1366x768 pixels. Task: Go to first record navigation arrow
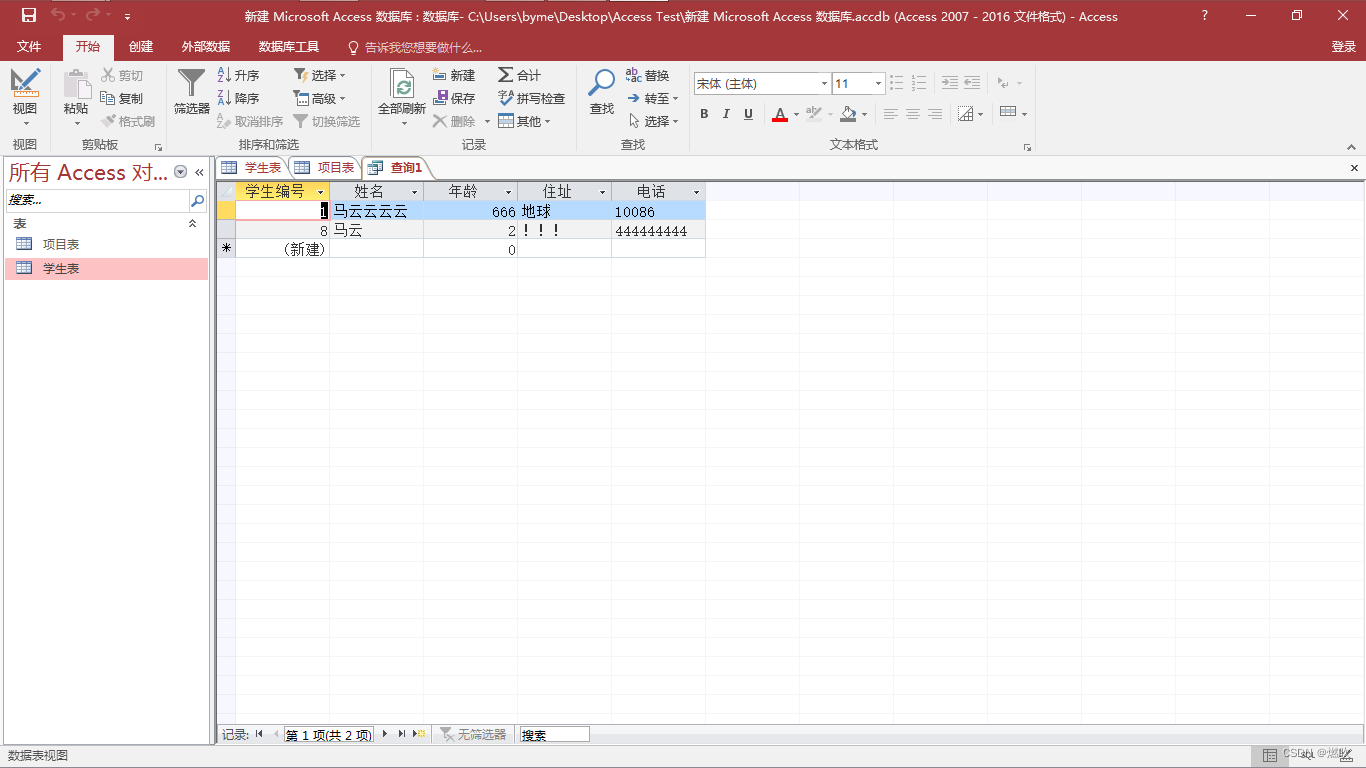tap(259, 734)
